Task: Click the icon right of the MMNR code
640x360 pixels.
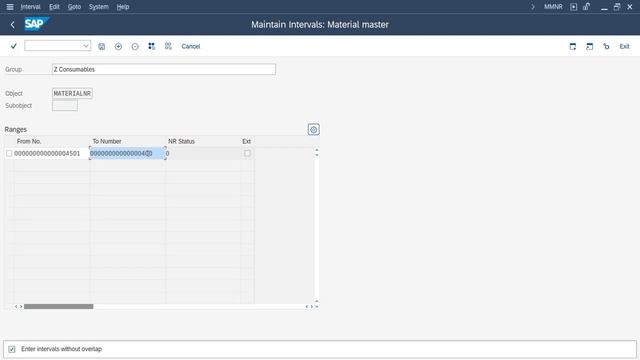Action: [573, 7]
